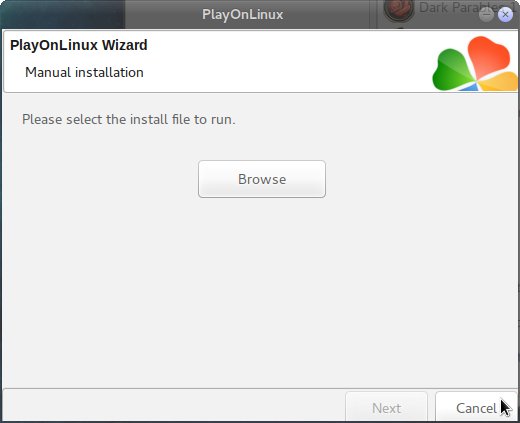The height and width of the screenshot is (423, 520).
Task: Select the Dark Parables game icon behind
Action: pos(399,10)
